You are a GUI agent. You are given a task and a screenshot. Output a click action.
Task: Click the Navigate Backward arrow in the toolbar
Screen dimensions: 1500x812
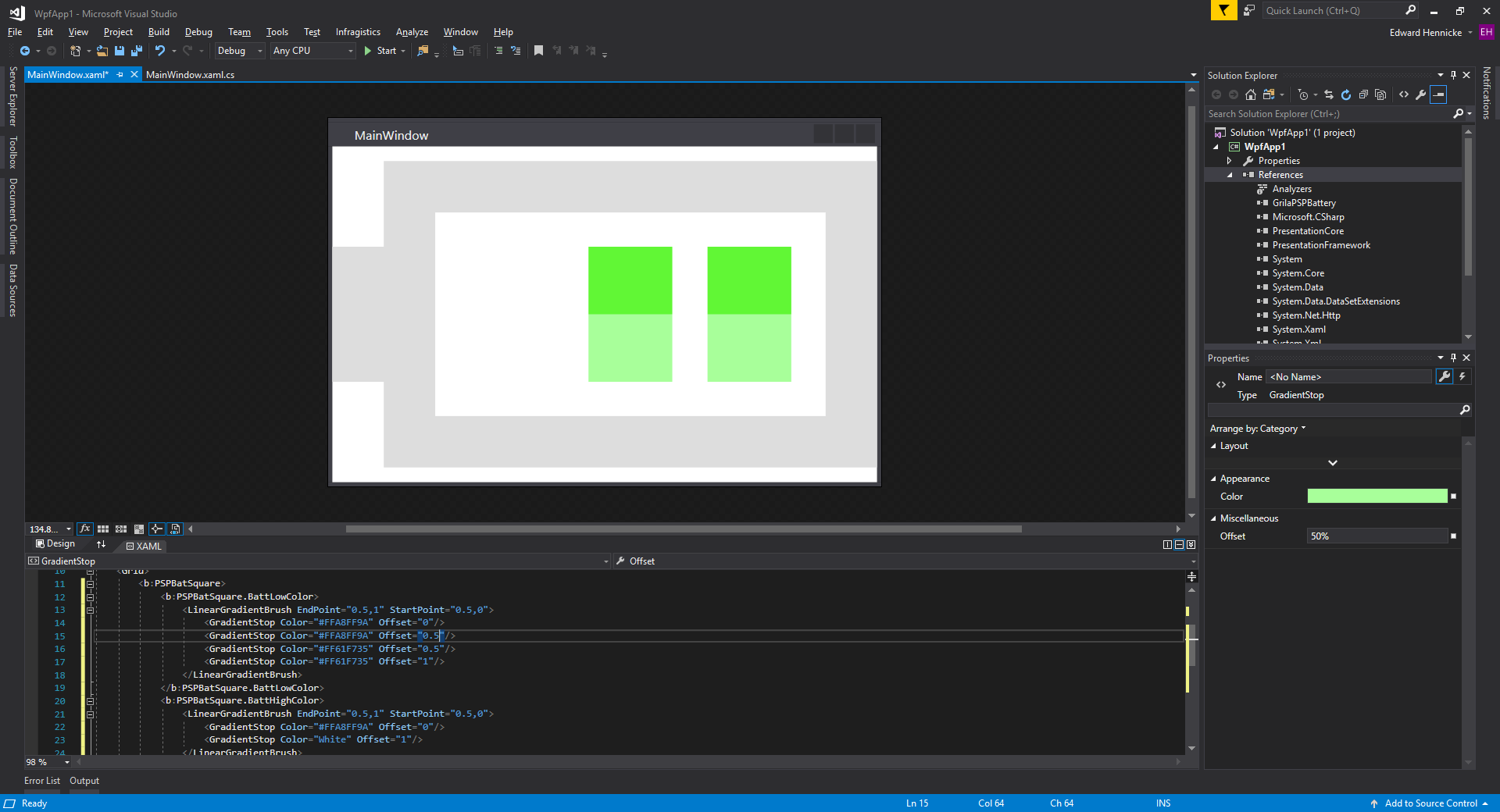click(25, 51)
